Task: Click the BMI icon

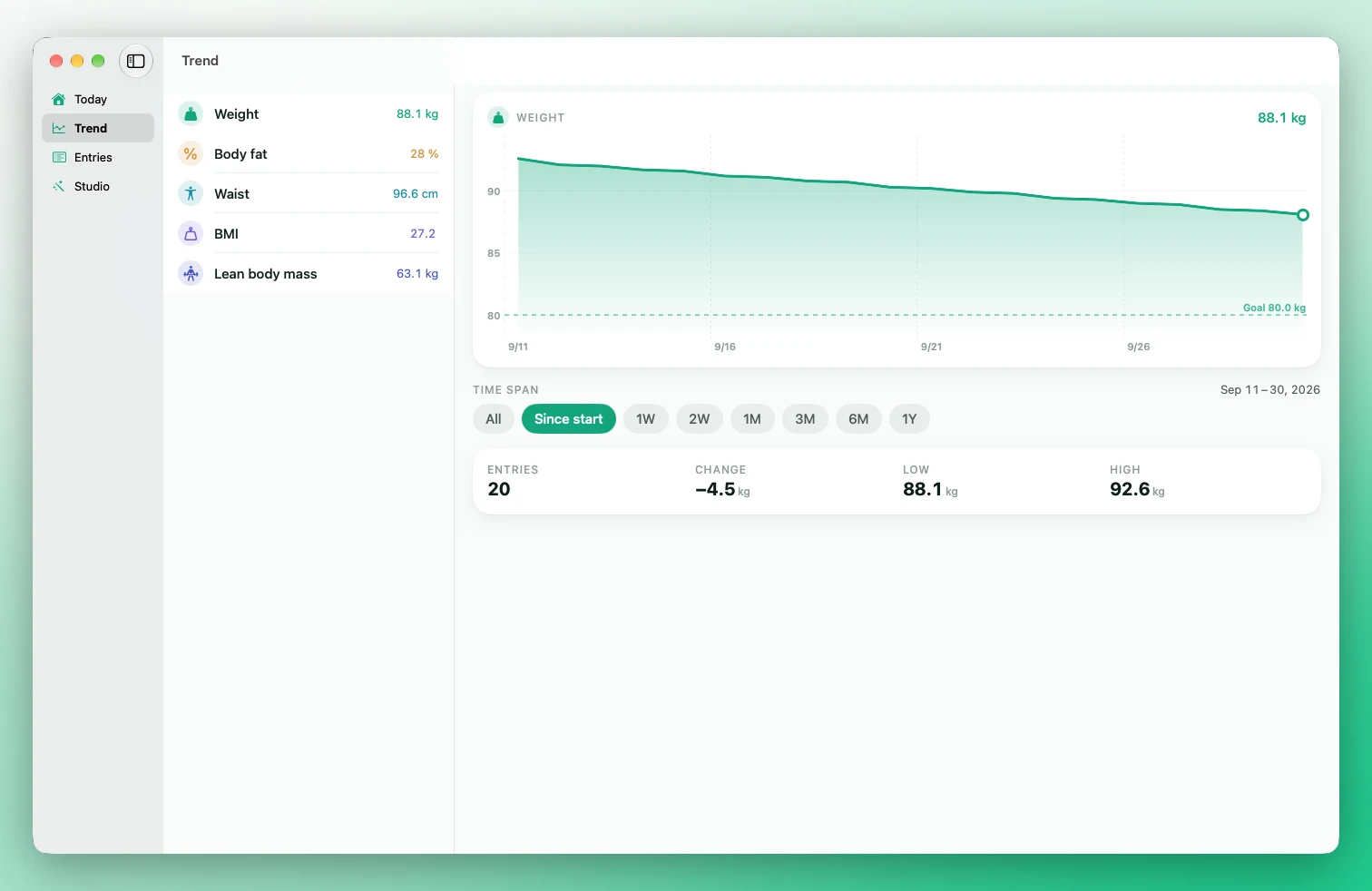Action: (191, 234)
